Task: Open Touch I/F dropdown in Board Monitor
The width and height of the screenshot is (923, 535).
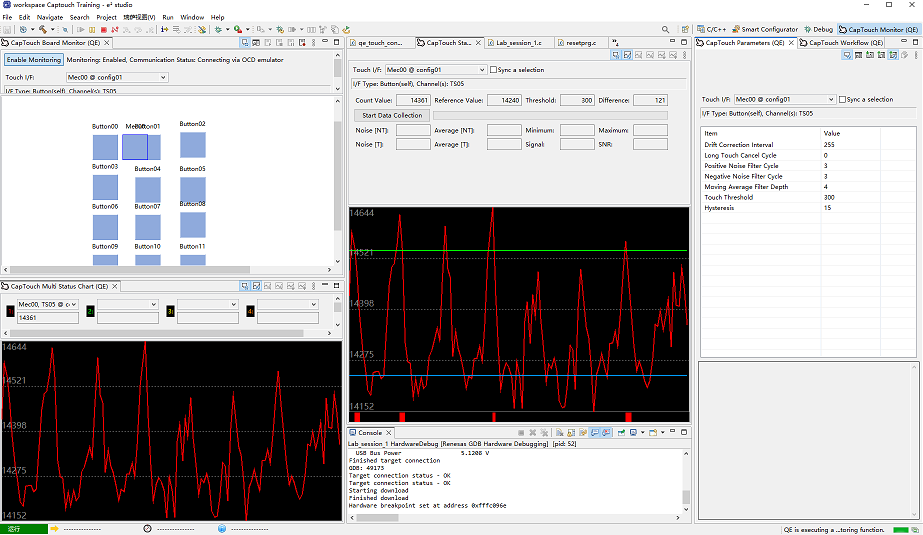Action: pos(162,77)
